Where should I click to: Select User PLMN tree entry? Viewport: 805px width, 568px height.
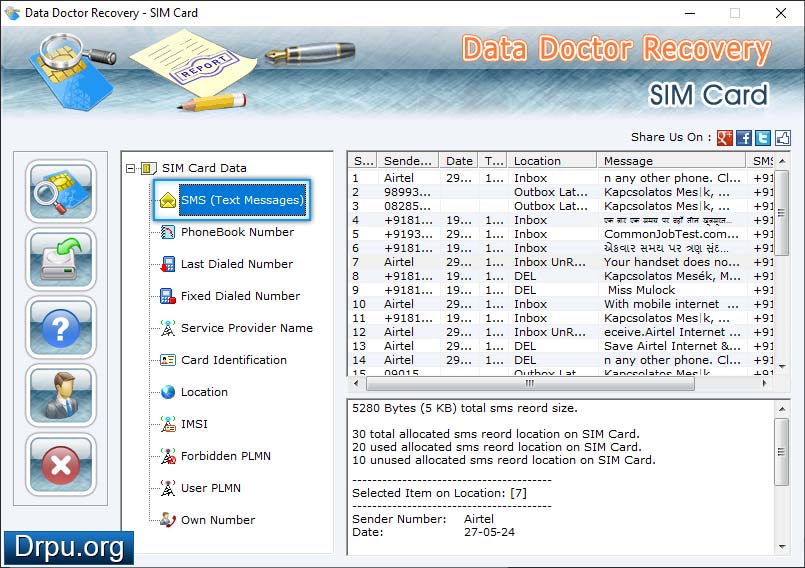(210, 488)
